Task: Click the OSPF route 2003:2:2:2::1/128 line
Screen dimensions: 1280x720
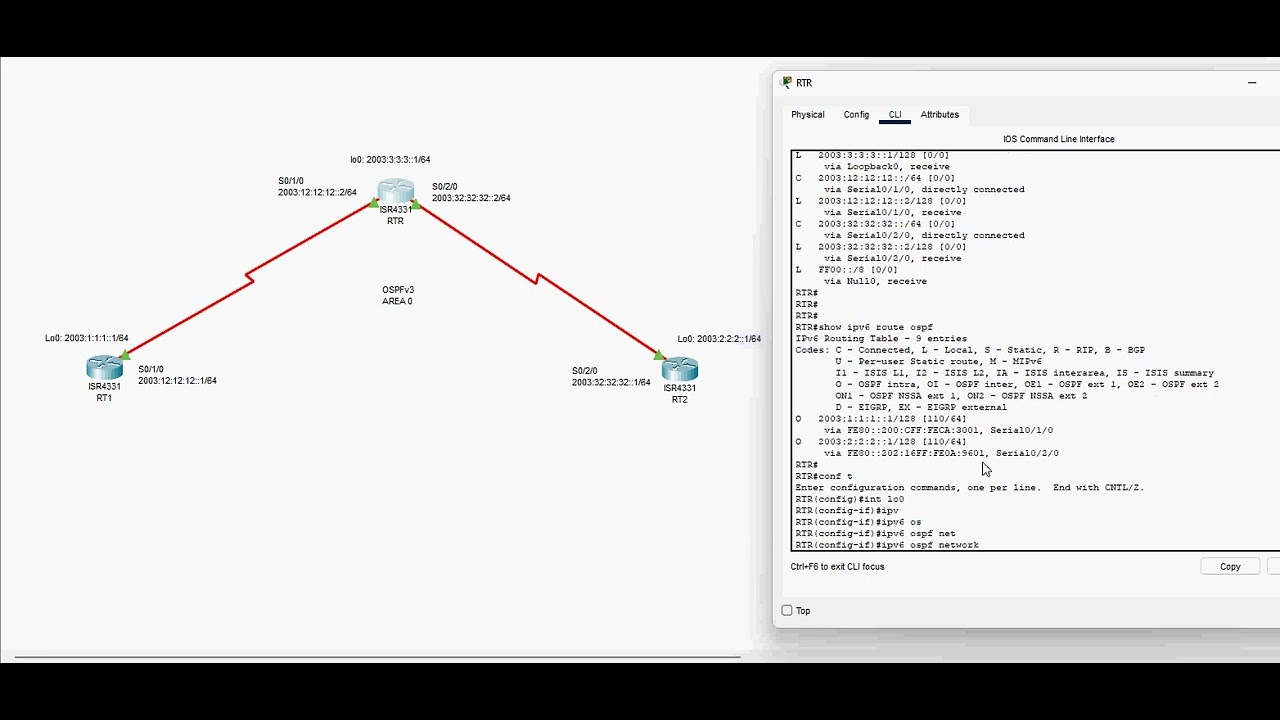Action: [881, 442]
